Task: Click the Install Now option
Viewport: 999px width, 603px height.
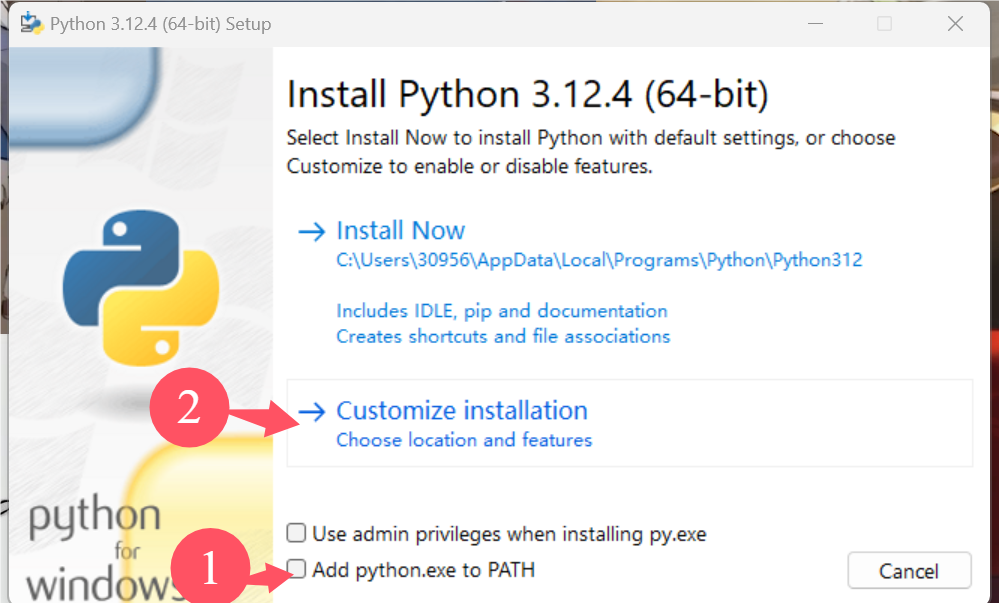Action: pos(401,231)
